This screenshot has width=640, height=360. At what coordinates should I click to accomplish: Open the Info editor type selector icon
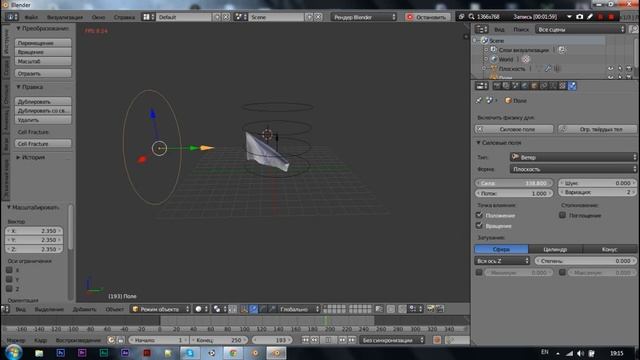[x=11, y=17]
